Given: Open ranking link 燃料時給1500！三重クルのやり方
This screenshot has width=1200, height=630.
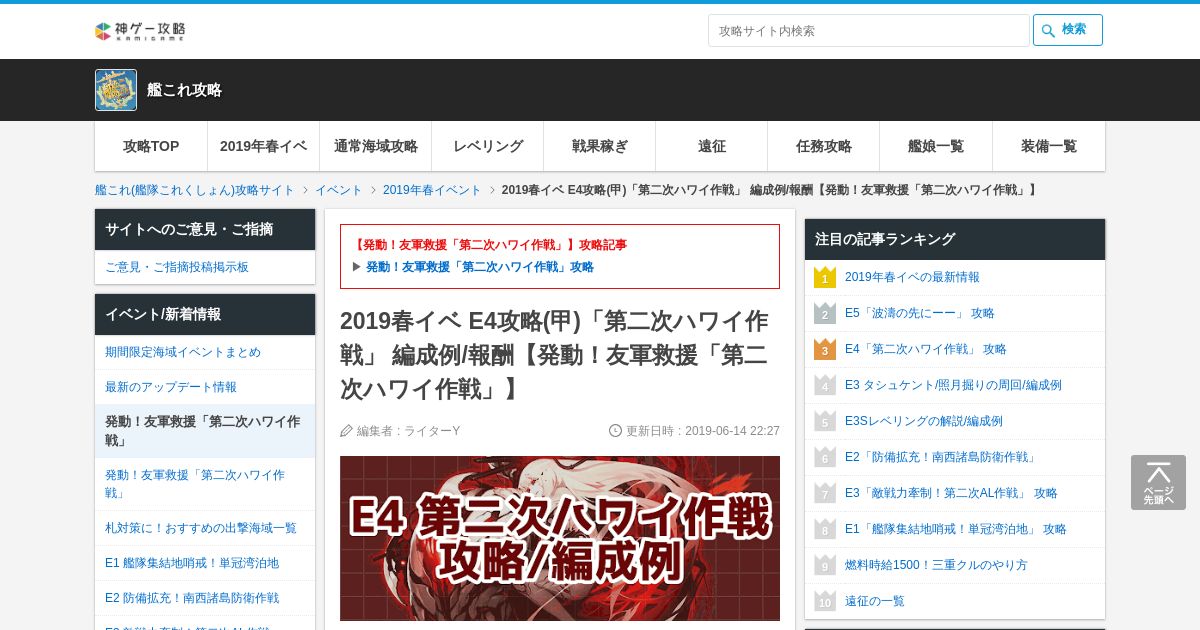Looking at the screenshot, I should pos(936,565).
